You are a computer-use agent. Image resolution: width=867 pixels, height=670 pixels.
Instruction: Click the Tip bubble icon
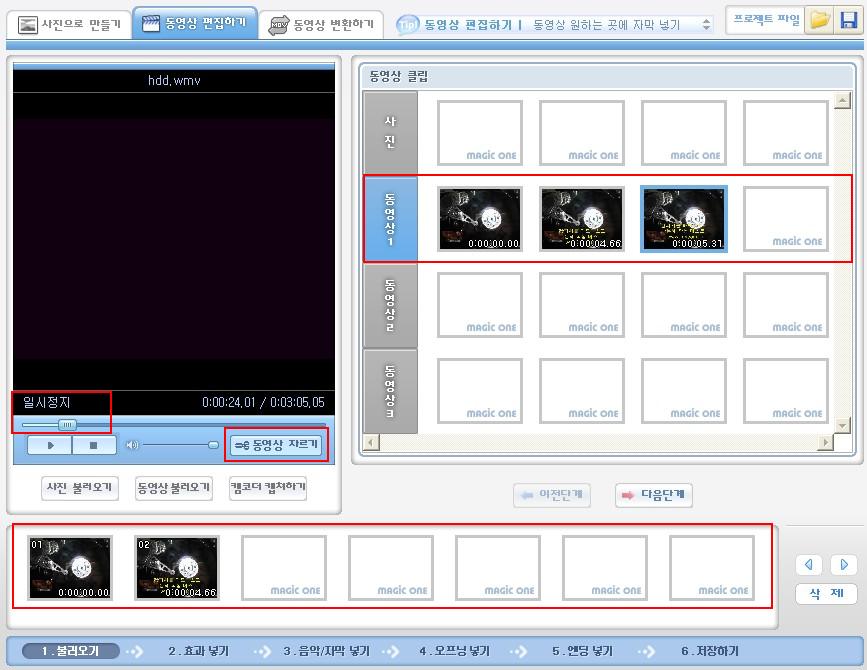[x=408, y=25]
